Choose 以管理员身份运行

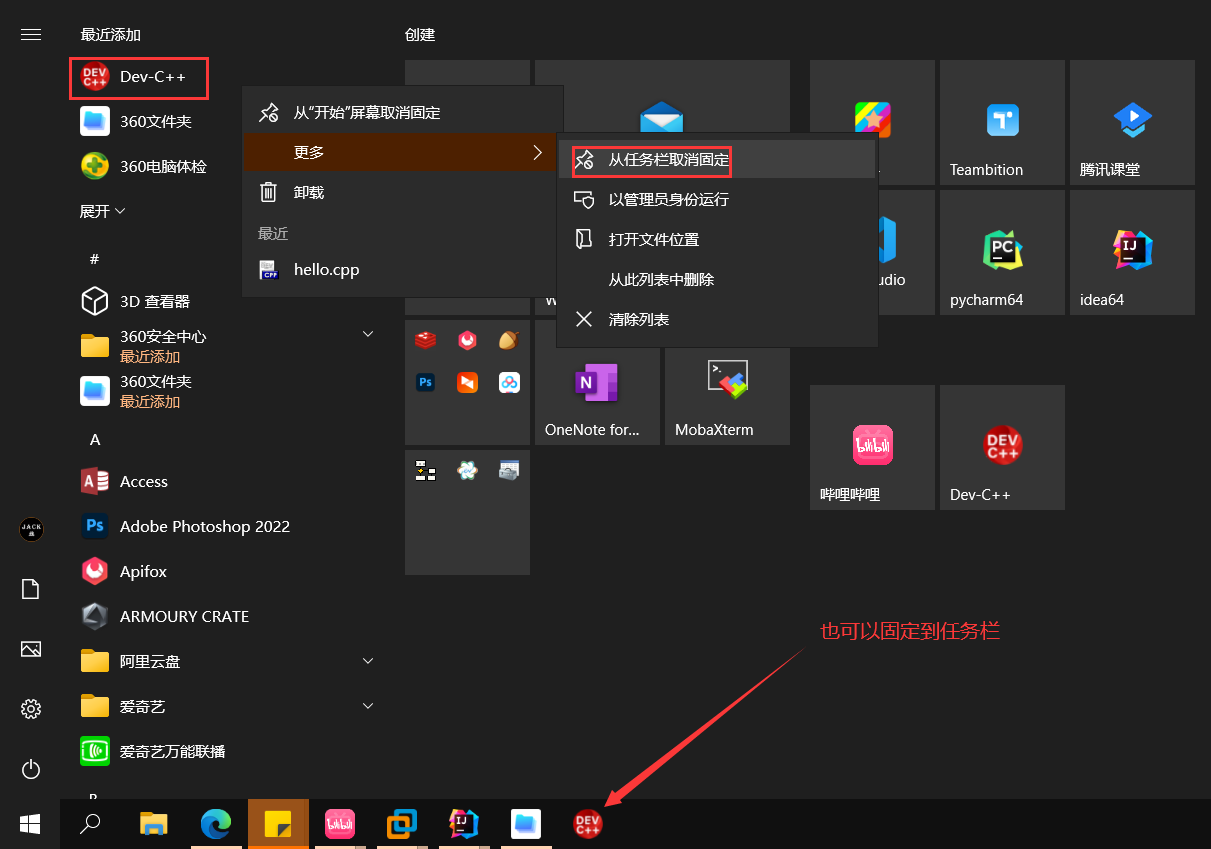click(x=717, y=199)
